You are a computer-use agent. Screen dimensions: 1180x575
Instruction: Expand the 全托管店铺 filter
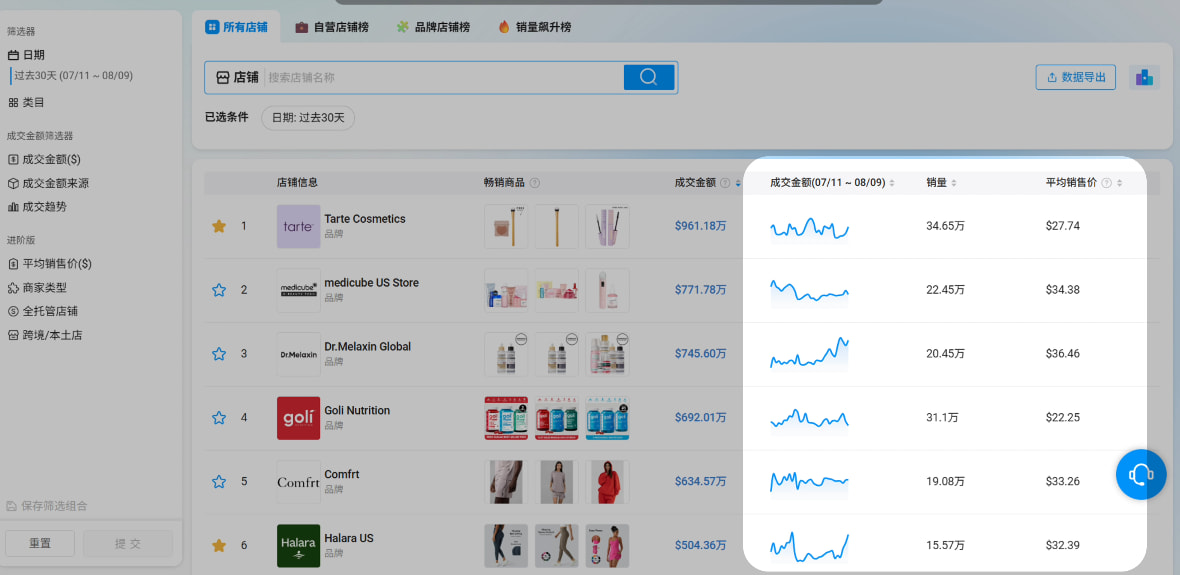coord(43,311)
